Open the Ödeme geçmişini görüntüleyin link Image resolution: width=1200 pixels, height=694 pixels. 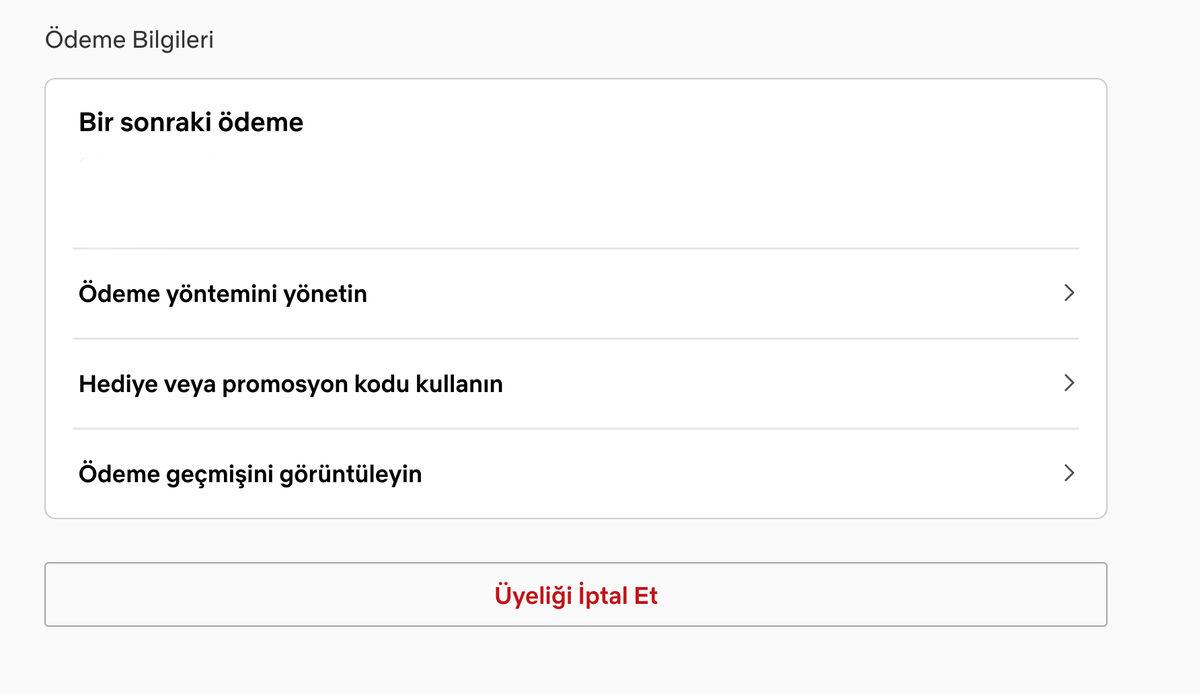point(250,474)
